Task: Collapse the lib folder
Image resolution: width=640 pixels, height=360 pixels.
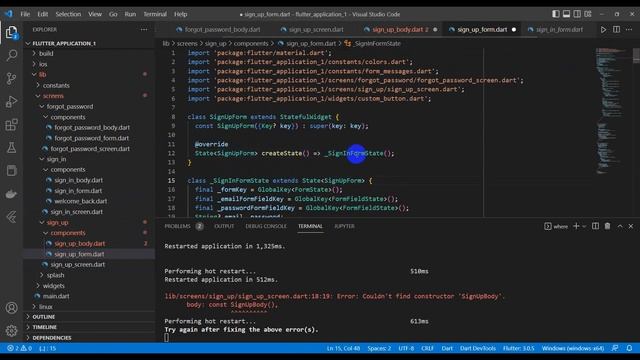Action: tap(42, 74)
